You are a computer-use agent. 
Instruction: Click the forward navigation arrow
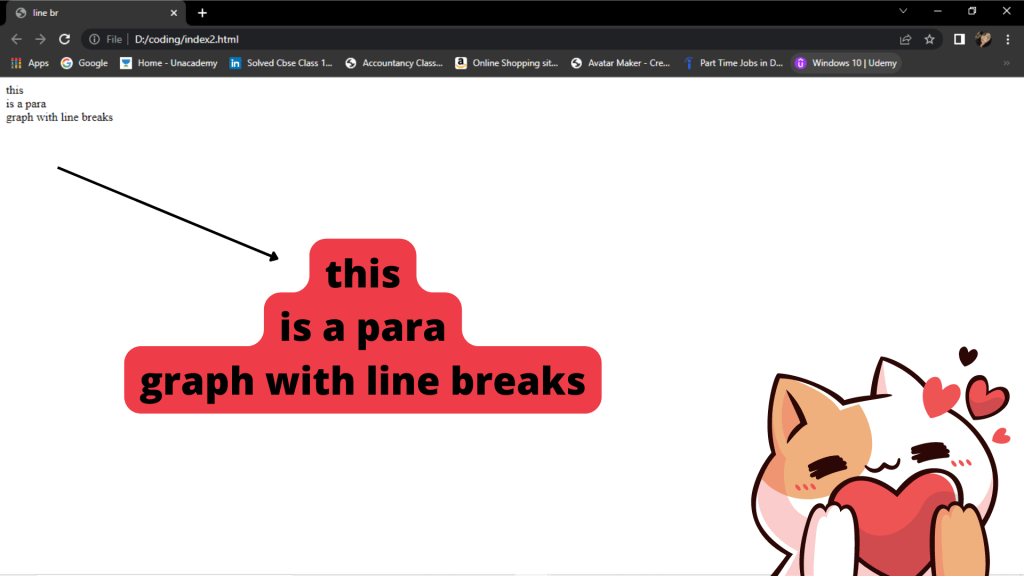[40, 39]
